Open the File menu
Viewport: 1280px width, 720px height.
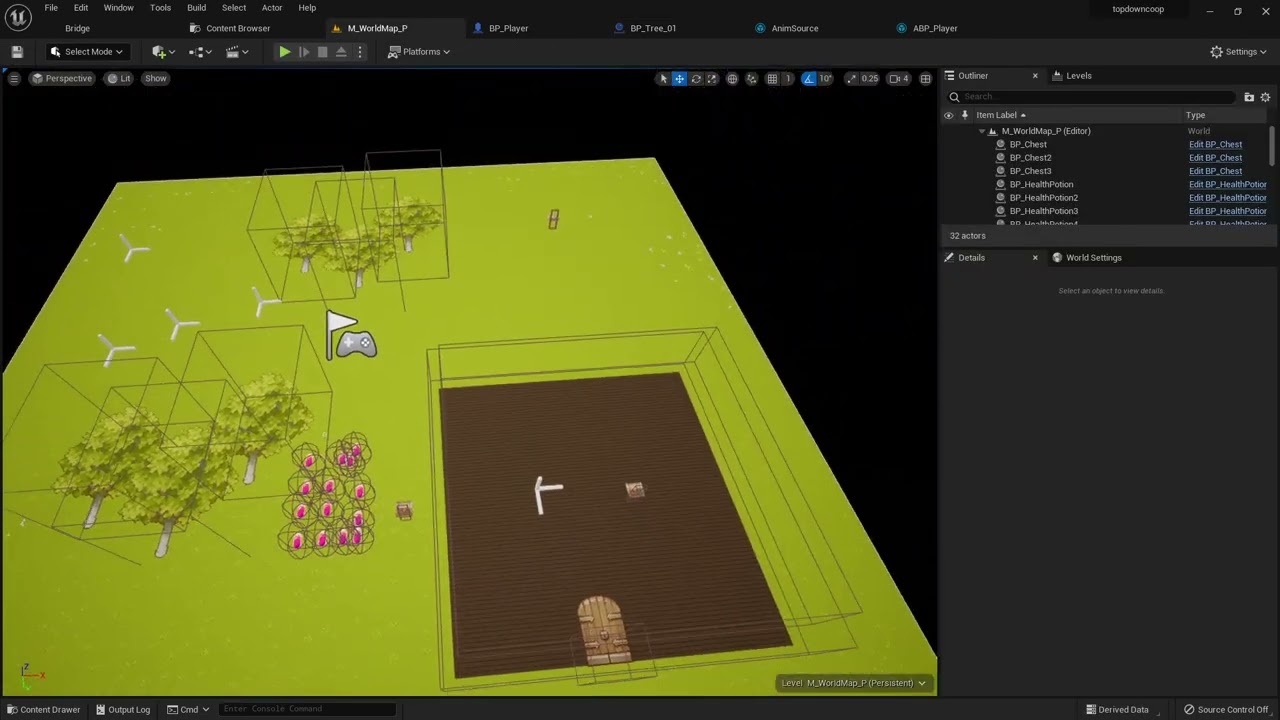coord(51,8)
